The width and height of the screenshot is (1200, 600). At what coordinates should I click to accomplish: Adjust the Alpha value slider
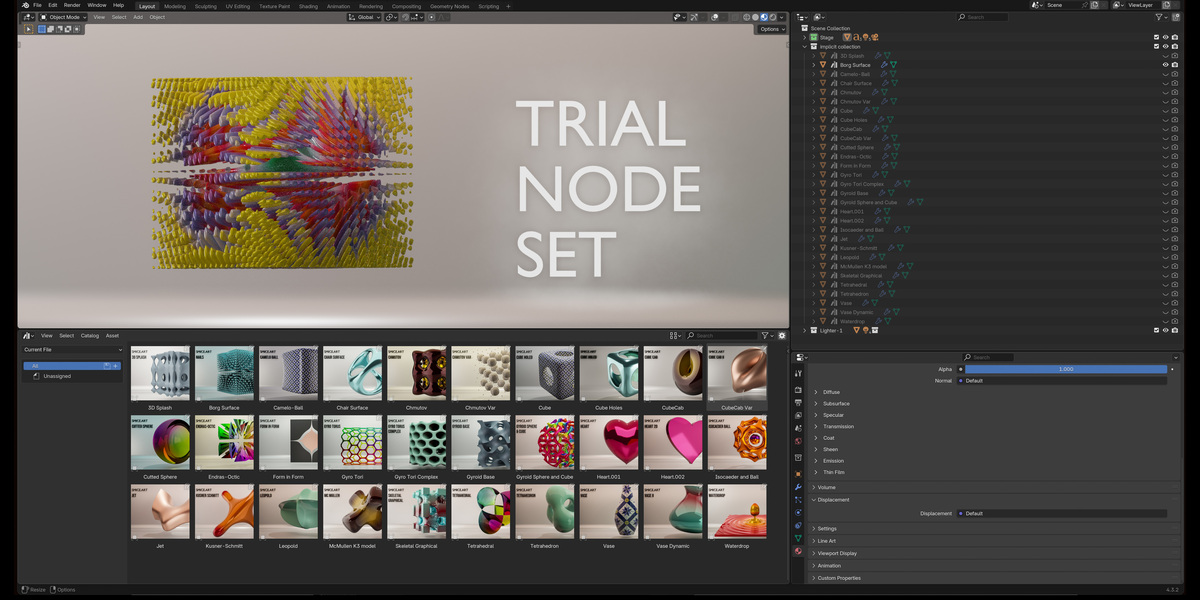(1066, 369)
